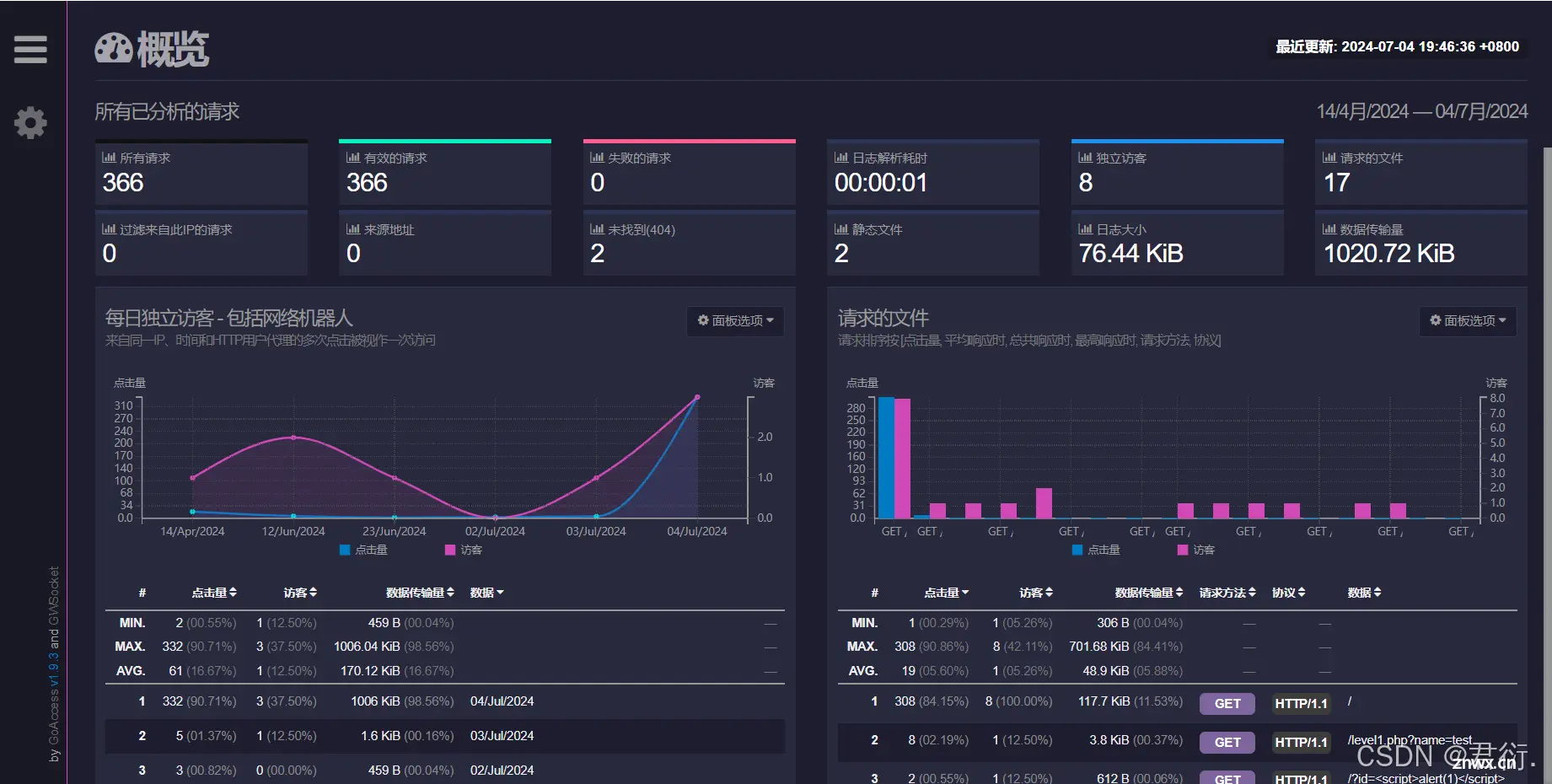Viewport: 1552px width, 784px height.
Task: Click chart icon next to 日志解析耗时
Action: pyautogui.click(x=841, y=158)
